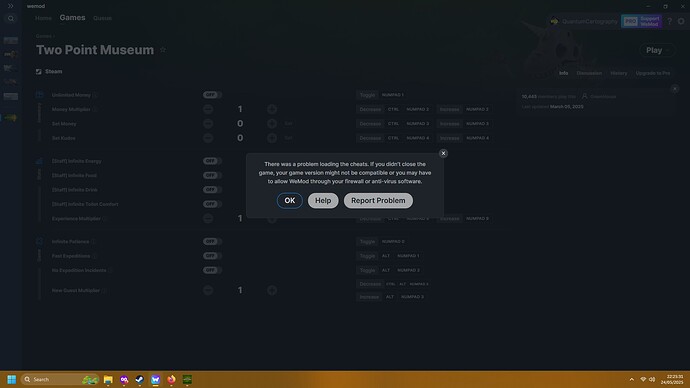This screenshot has width=690, height=388.
Task: Select the first game thumbnail in sidebar
Action: (x=11, y=40)
